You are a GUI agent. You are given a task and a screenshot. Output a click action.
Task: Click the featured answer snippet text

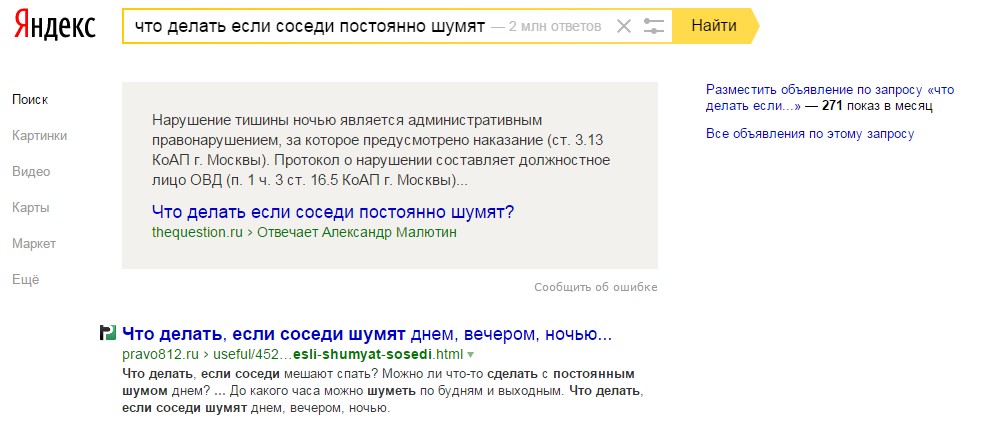[x=381, y=150]
